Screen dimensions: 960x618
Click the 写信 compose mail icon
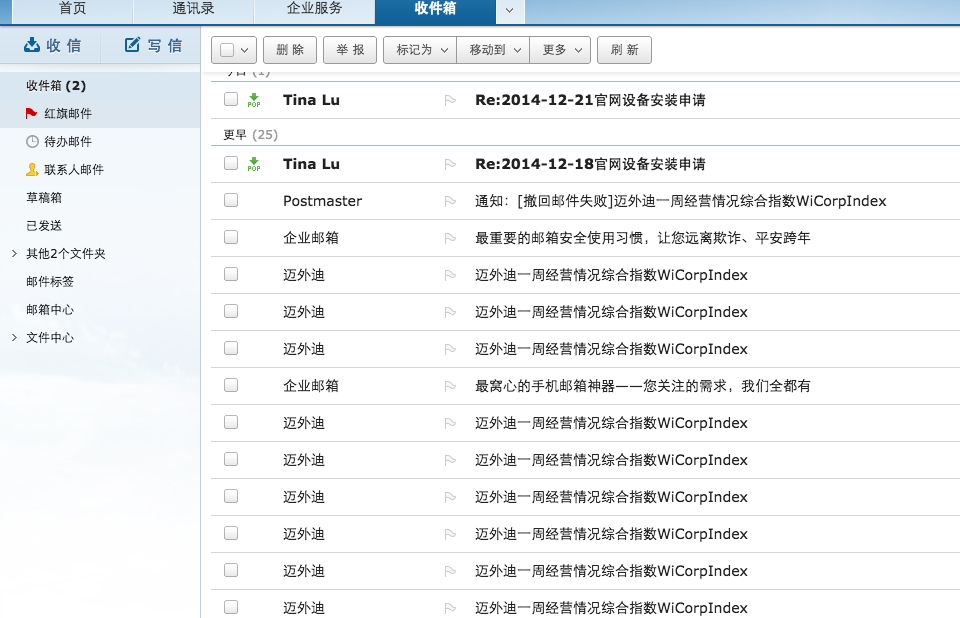point(132,45)
